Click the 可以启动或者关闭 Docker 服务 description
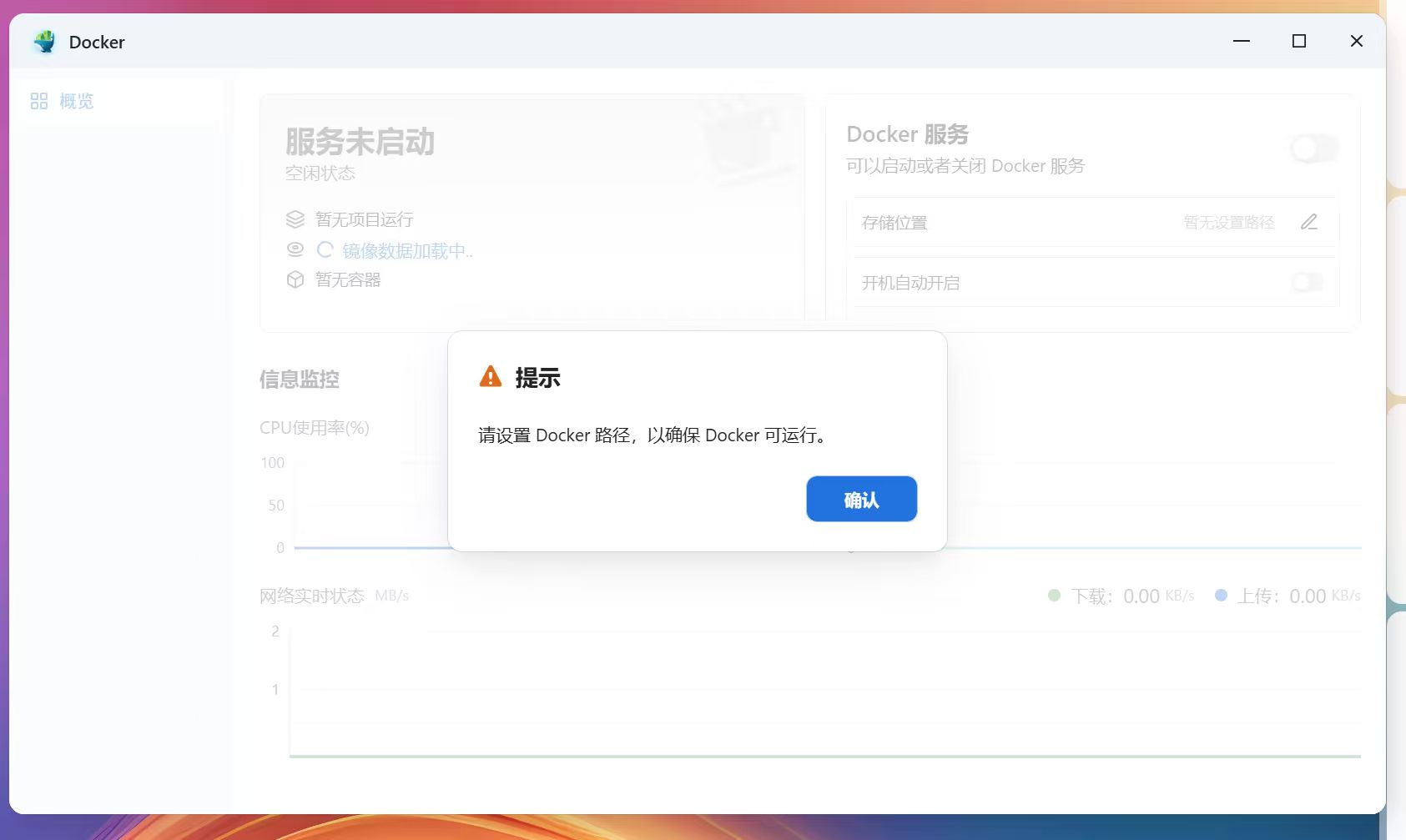The width and height of the screenshot is (1406, 840). pos(965,166)
